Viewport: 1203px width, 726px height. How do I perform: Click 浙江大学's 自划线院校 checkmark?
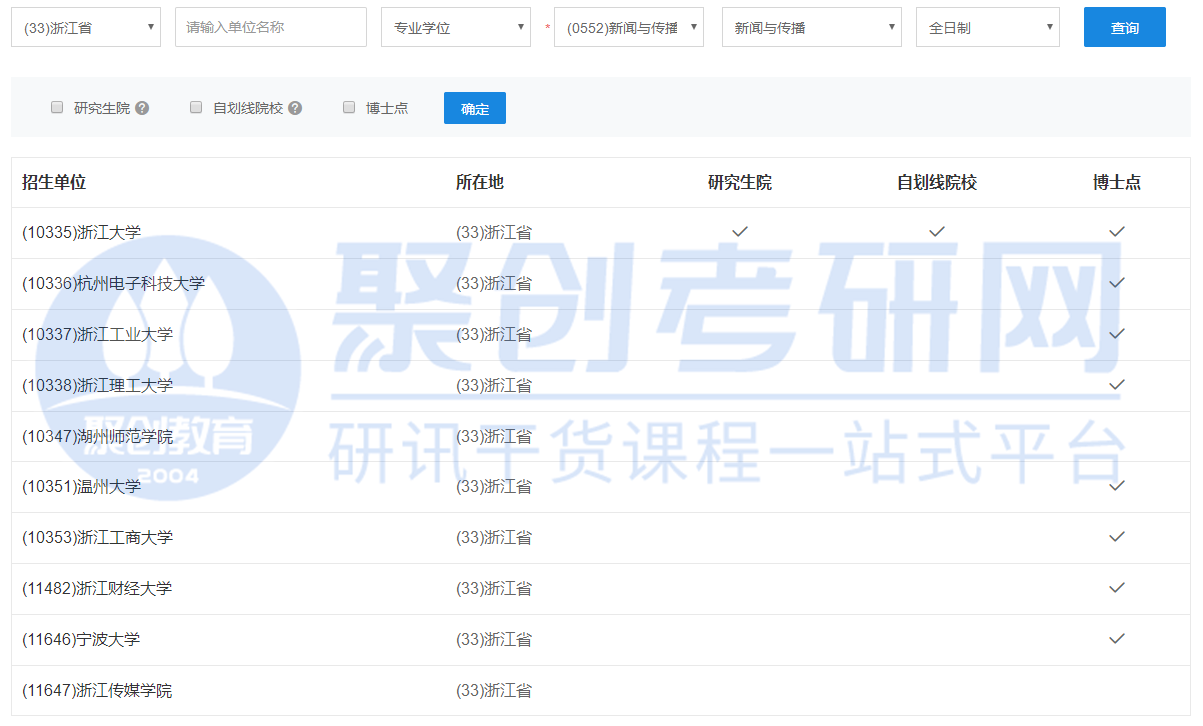click(x=937, y=231)
